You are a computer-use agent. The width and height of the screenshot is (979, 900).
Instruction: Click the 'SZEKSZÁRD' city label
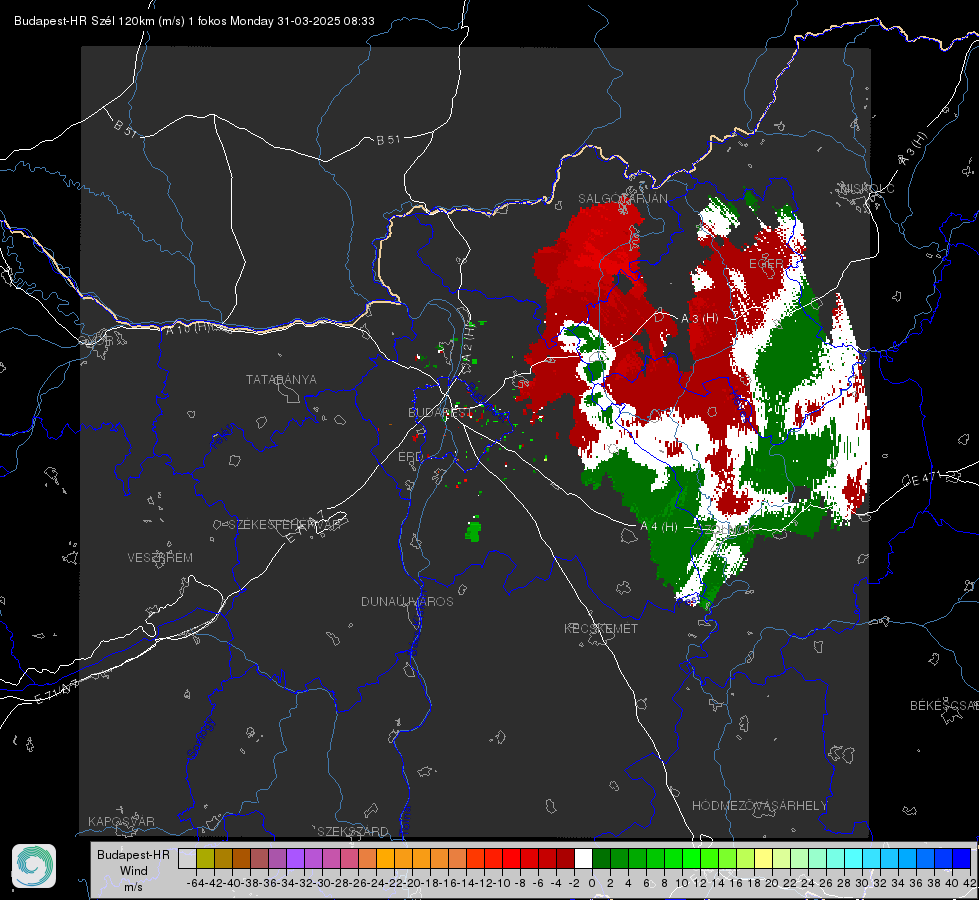[353, 831]
